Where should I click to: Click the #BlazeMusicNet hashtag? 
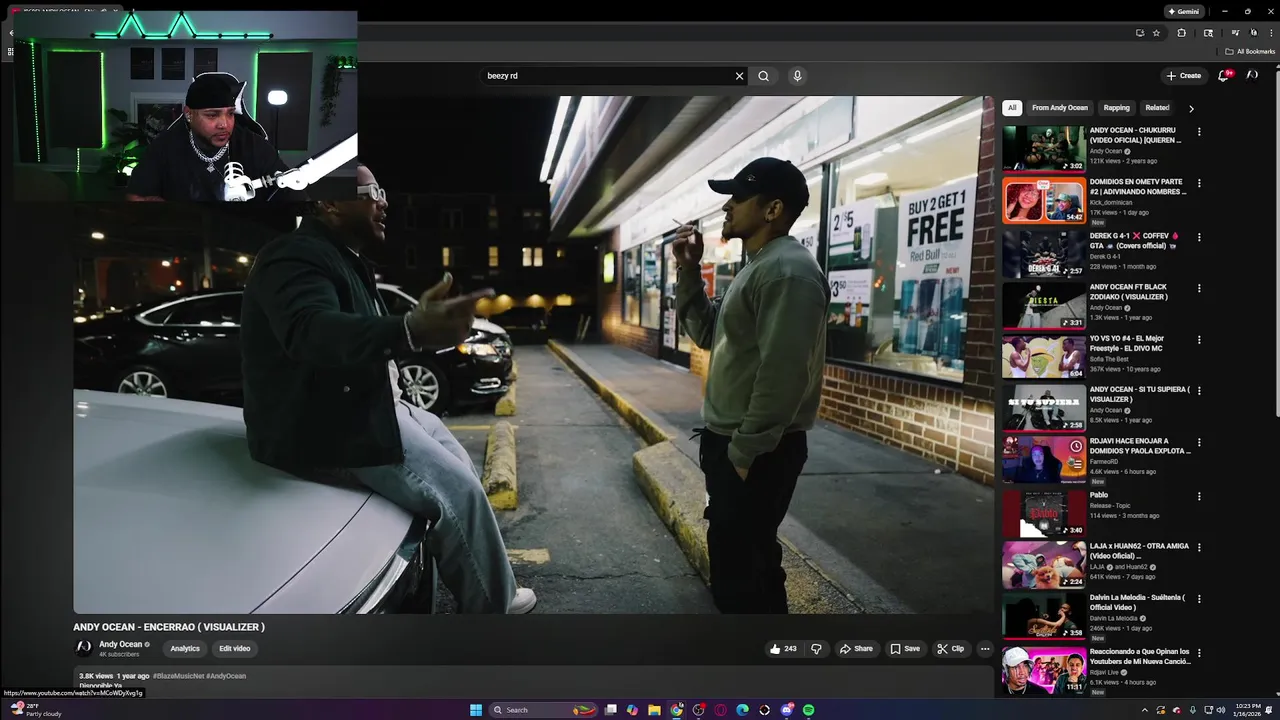coord(178,676)
